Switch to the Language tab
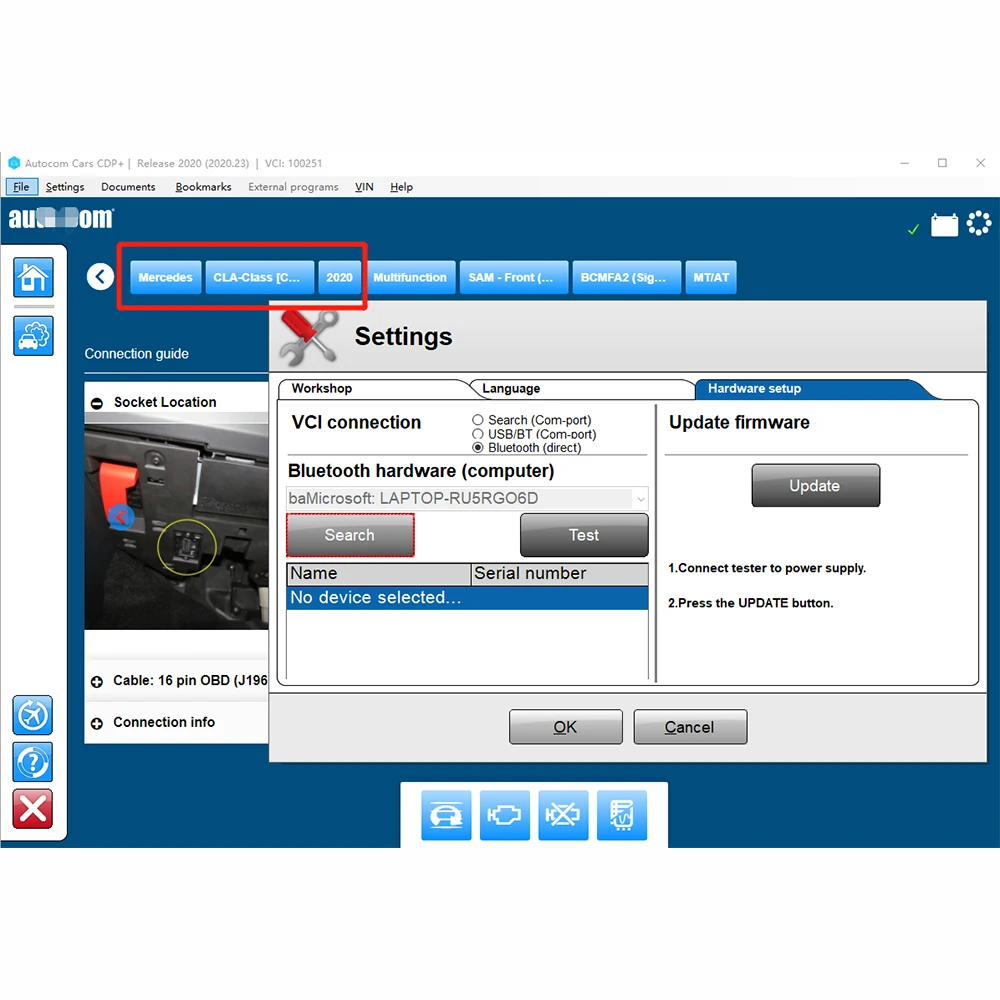 tap(511, 388)
